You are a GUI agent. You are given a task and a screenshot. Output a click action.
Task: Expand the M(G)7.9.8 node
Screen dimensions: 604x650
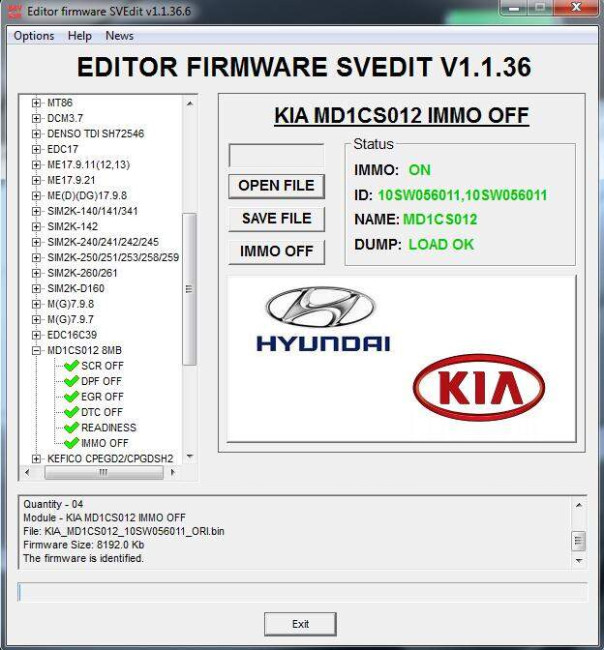coord(36,304)
